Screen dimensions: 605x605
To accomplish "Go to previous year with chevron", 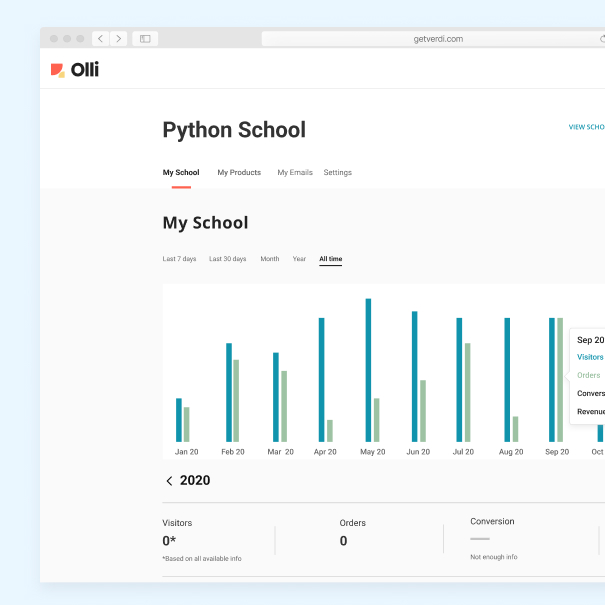I will pyautogui.click(x=169, y=481).
